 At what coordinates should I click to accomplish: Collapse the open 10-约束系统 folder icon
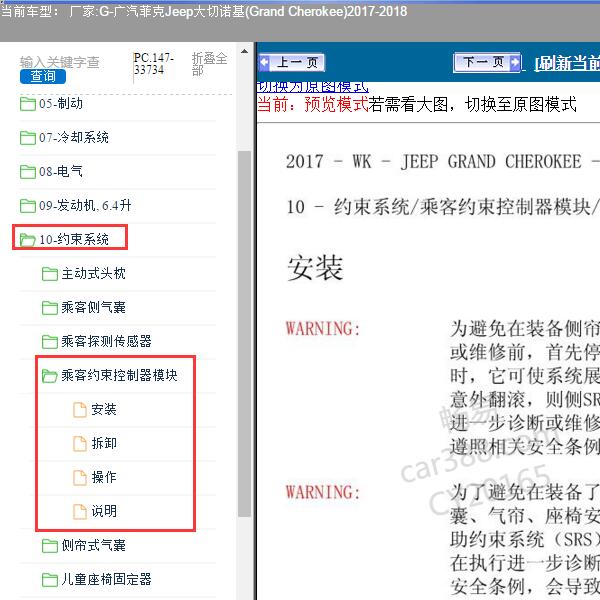[28, 240]
